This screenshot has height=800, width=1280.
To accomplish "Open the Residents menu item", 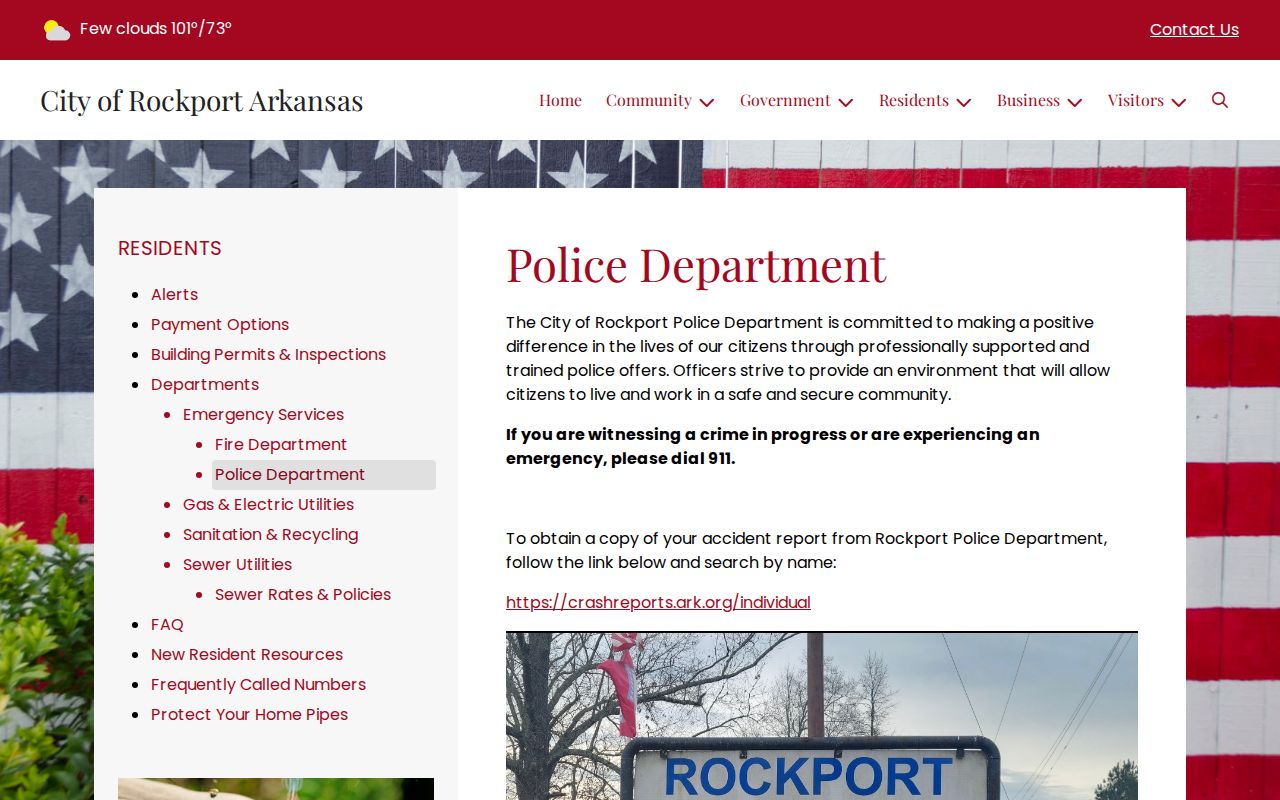I will click(914, 100).
